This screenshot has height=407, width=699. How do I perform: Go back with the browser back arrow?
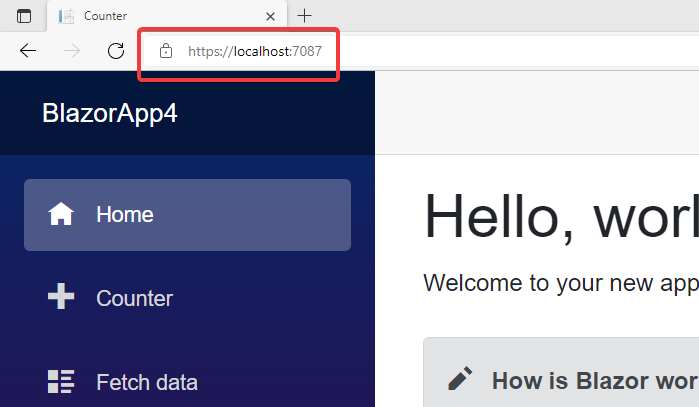pyautogui.click(x=28, y=51)
